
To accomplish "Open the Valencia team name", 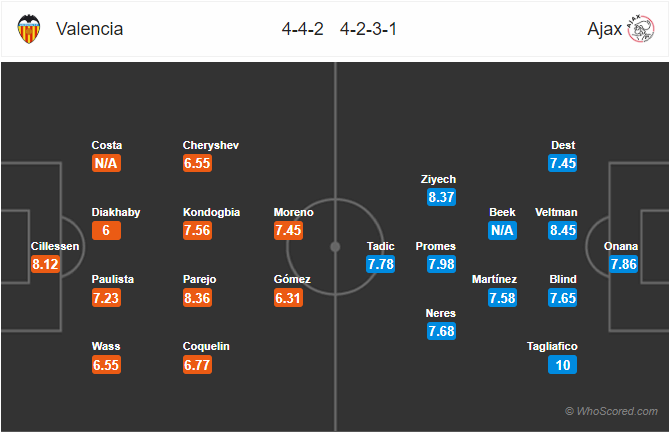I will pyautogui.click(x=90, y=29).
